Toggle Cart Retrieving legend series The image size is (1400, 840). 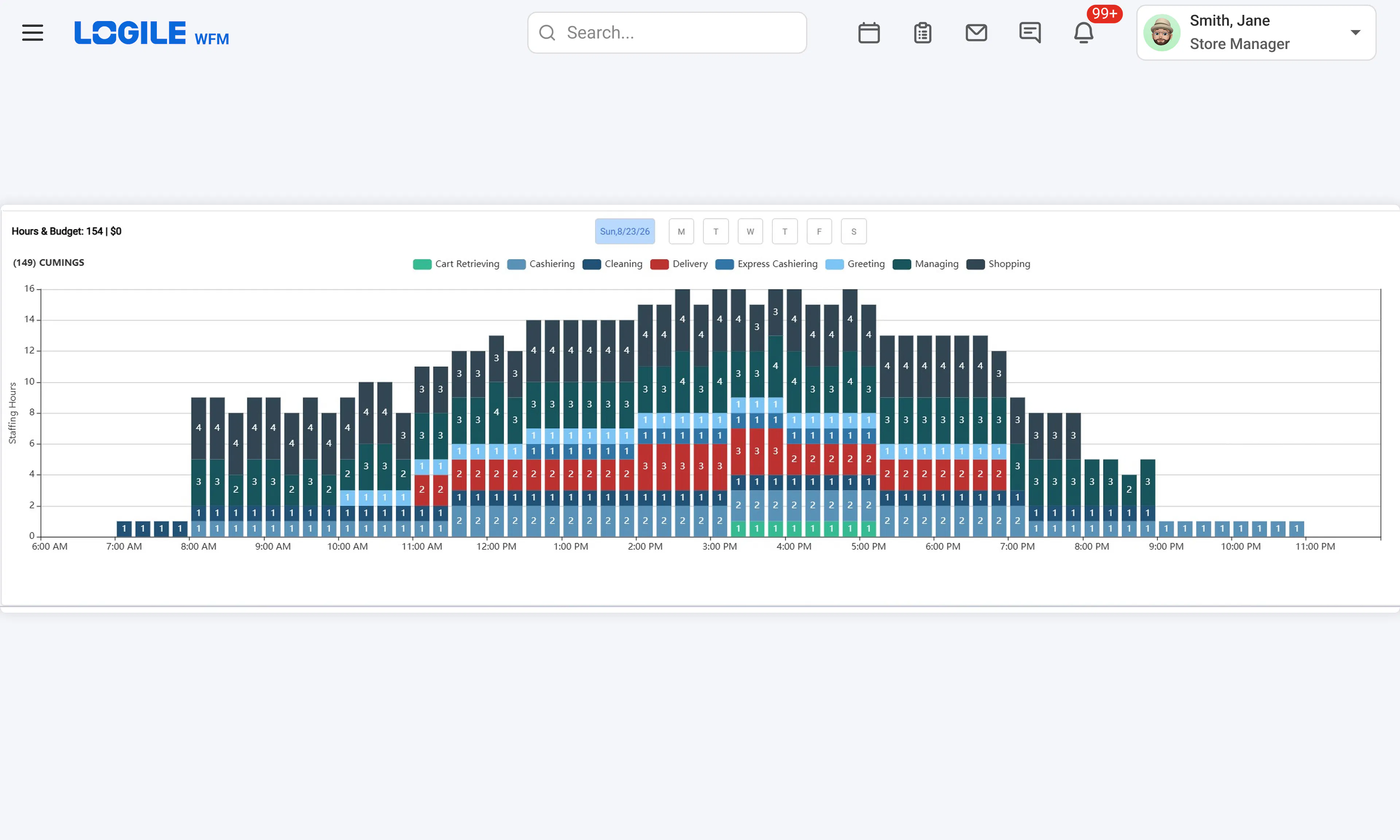tap(456, 264)
